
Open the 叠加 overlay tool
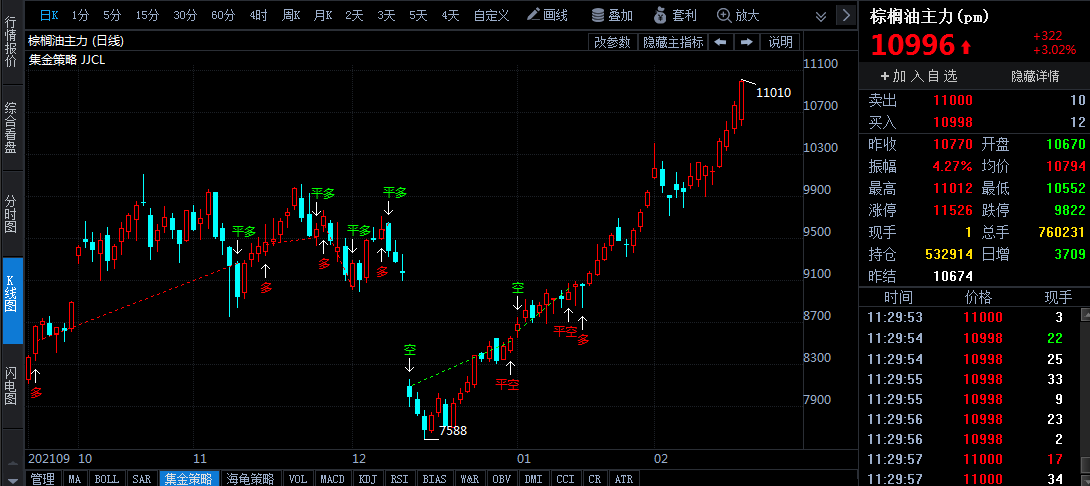point(612,15)
